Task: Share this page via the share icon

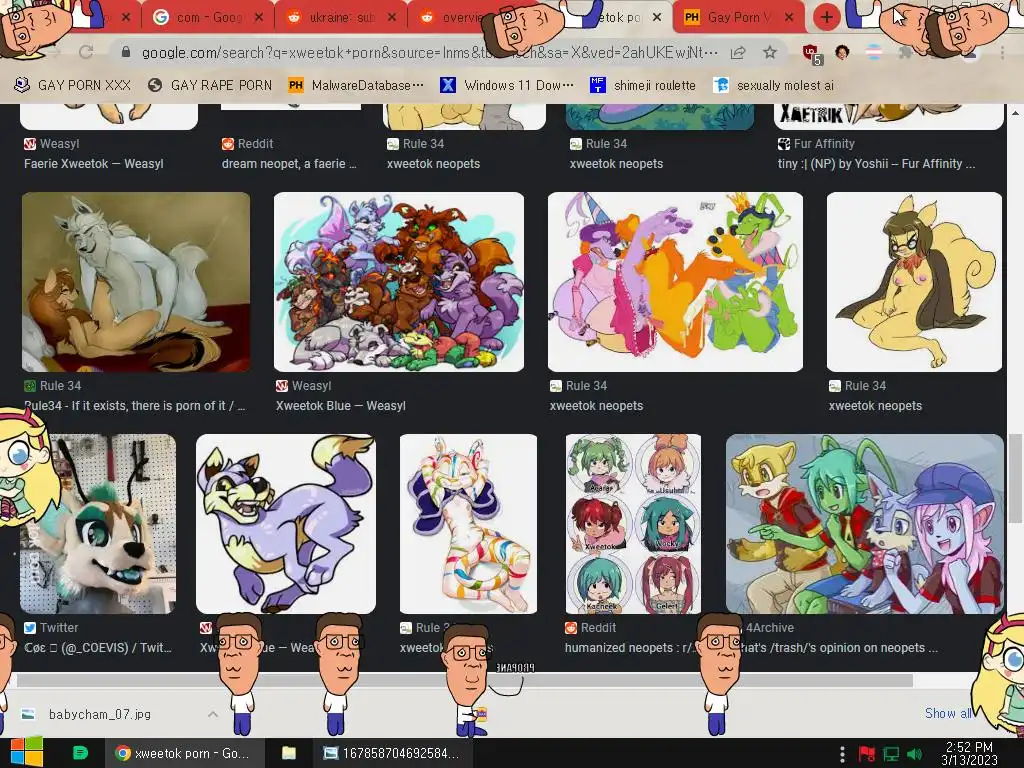Action: tap(738, 53)
